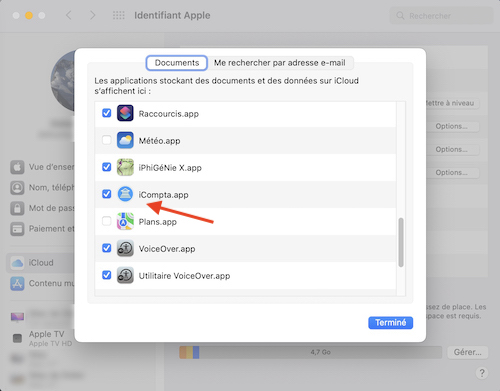The width and height of the screenshot is (500, 391).
Task: Go back with the left chevron
Action: [x=69, y=15]
